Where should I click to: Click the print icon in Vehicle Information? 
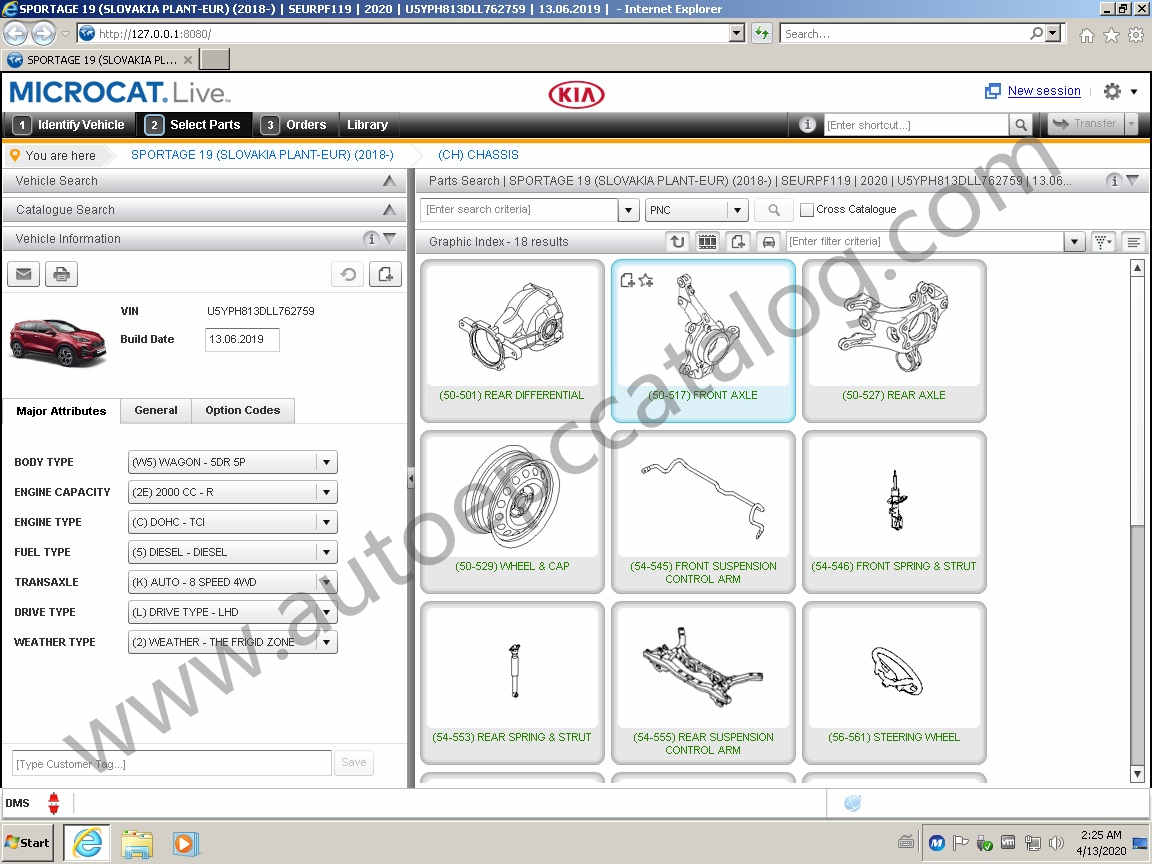[62, 274]
